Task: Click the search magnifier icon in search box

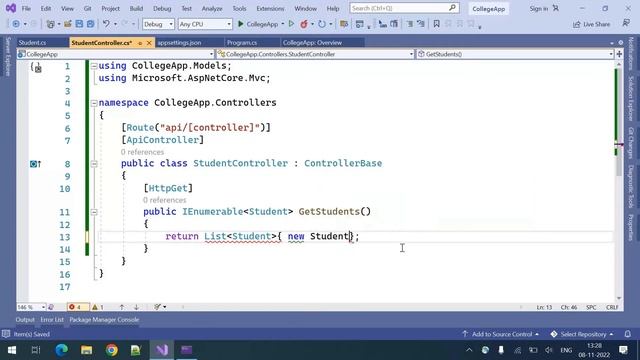Action: 452,8
